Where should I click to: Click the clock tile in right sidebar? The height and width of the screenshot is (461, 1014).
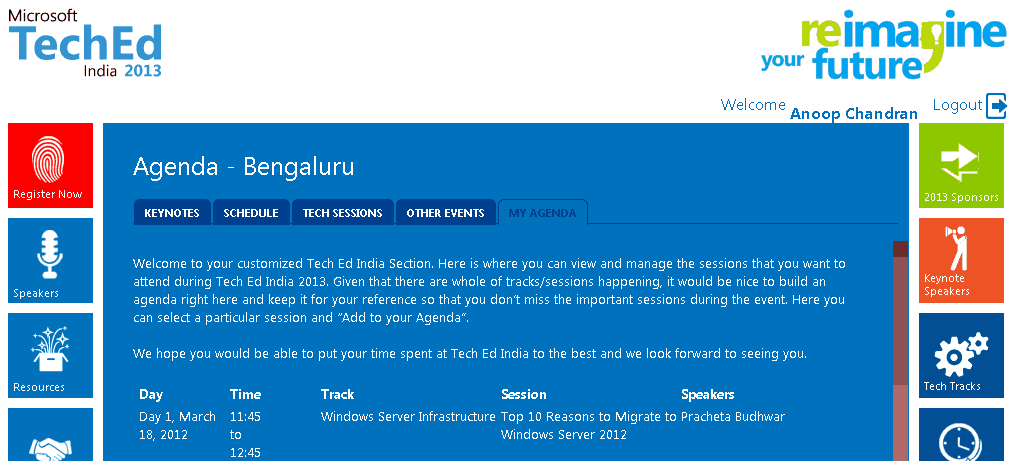click(962, 434)
